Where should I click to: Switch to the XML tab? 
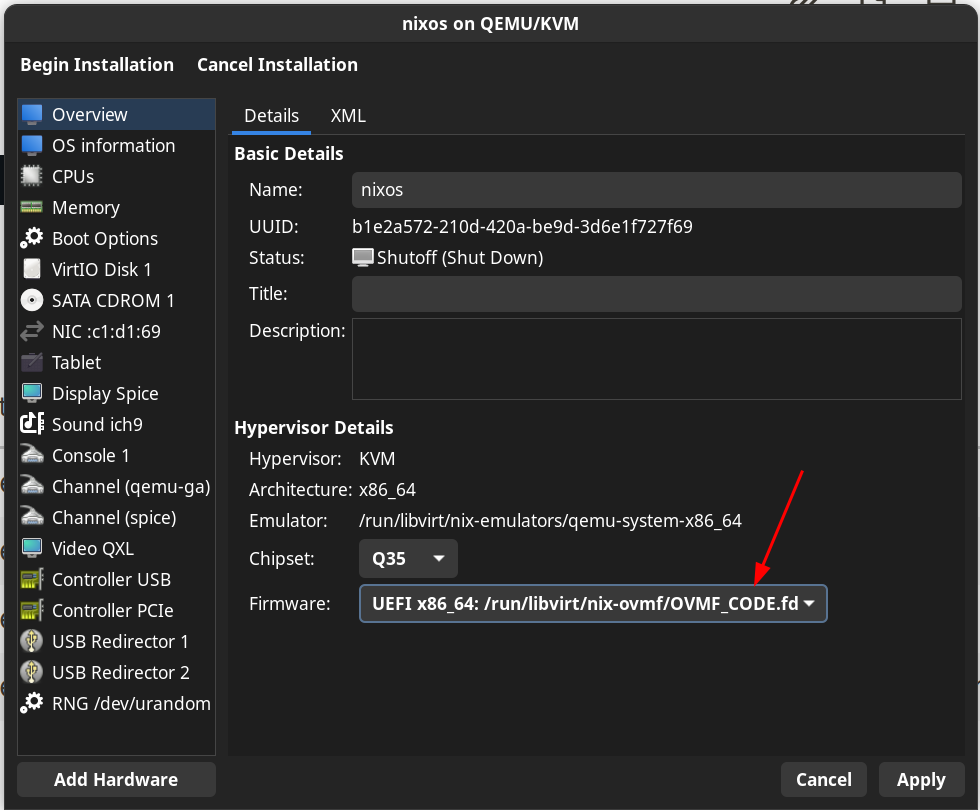(348, 116)
